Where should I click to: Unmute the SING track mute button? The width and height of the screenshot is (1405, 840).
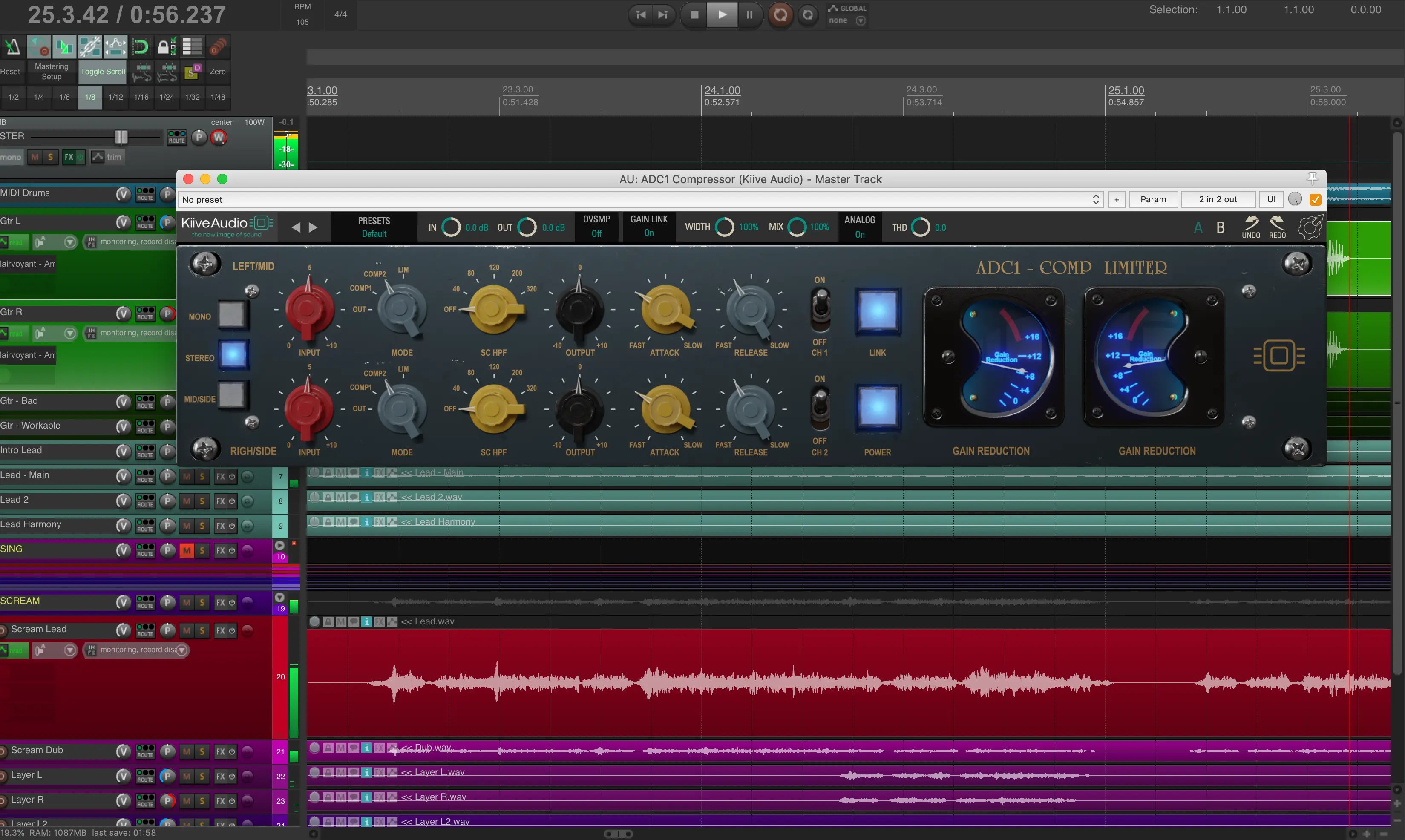[x=186, y=550]
